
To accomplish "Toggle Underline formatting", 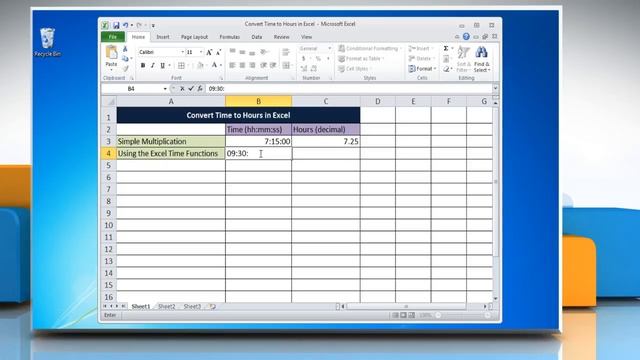I will (162, 65).
